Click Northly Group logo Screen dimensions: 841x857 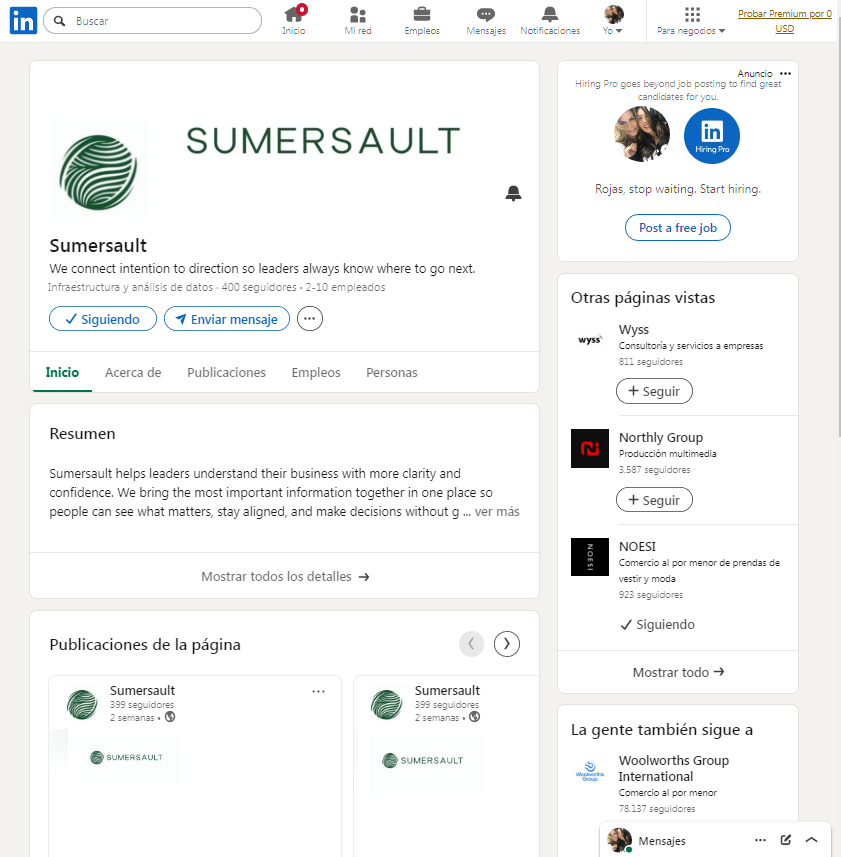pyautogui.click(x=590, y=448)
